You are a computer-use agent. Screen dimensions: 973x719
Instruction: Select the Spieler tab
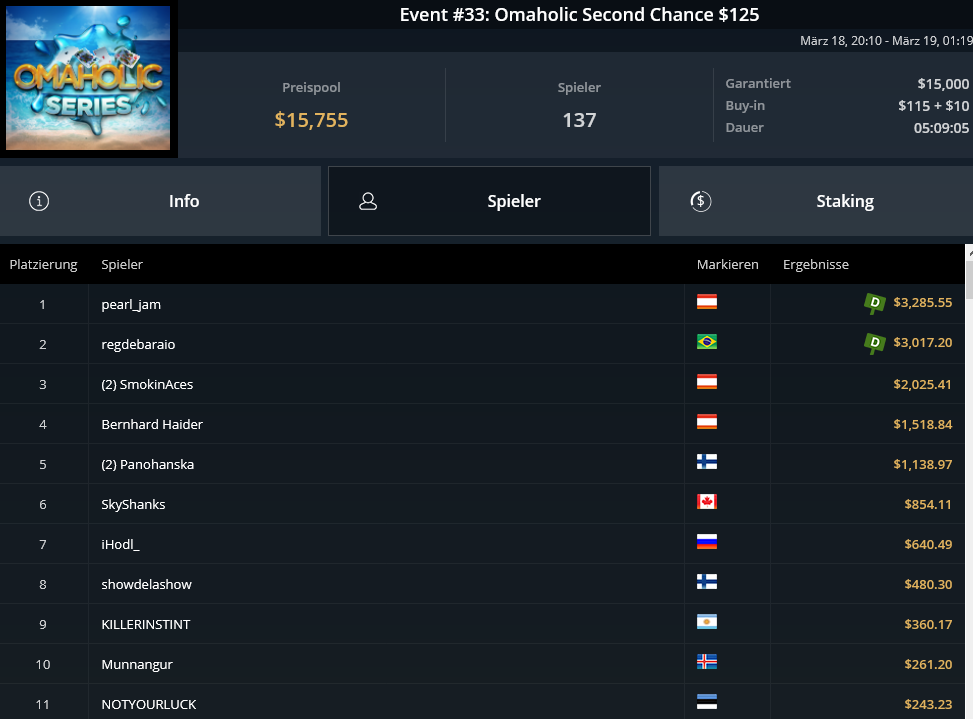(x=489, y=201)
